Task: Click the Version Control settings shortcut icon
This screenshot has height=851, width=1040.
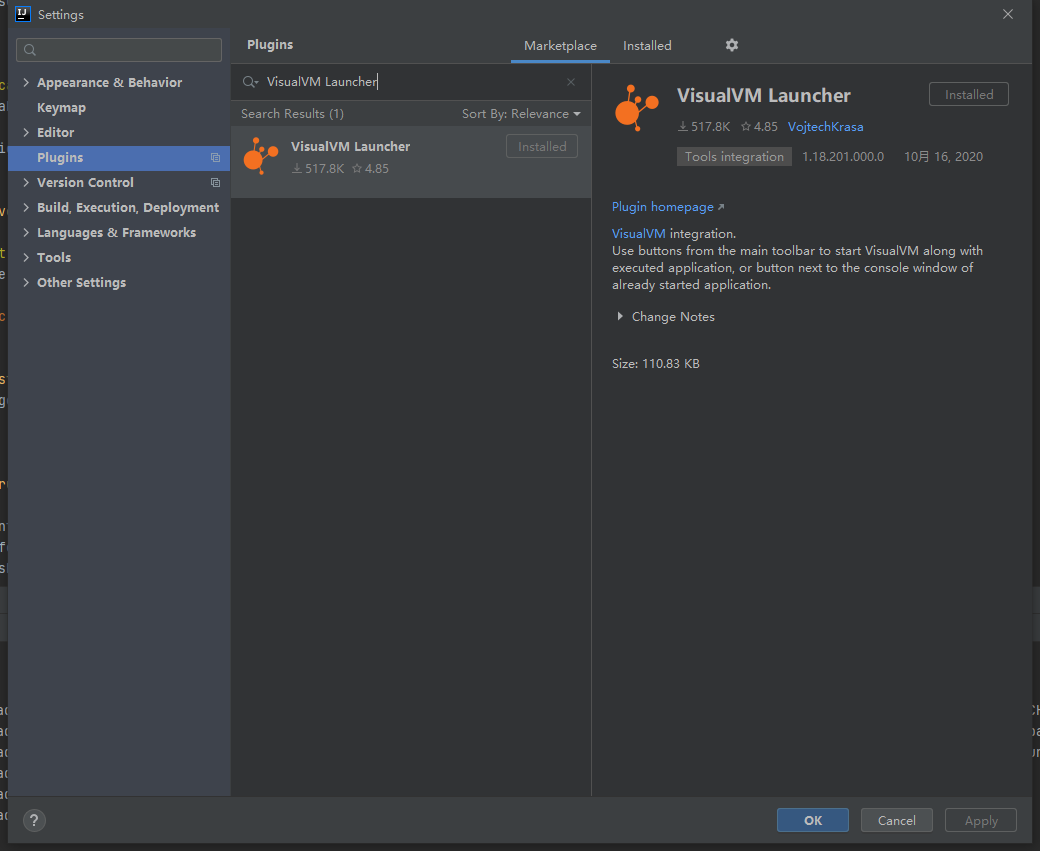Action: coord(215,182)
